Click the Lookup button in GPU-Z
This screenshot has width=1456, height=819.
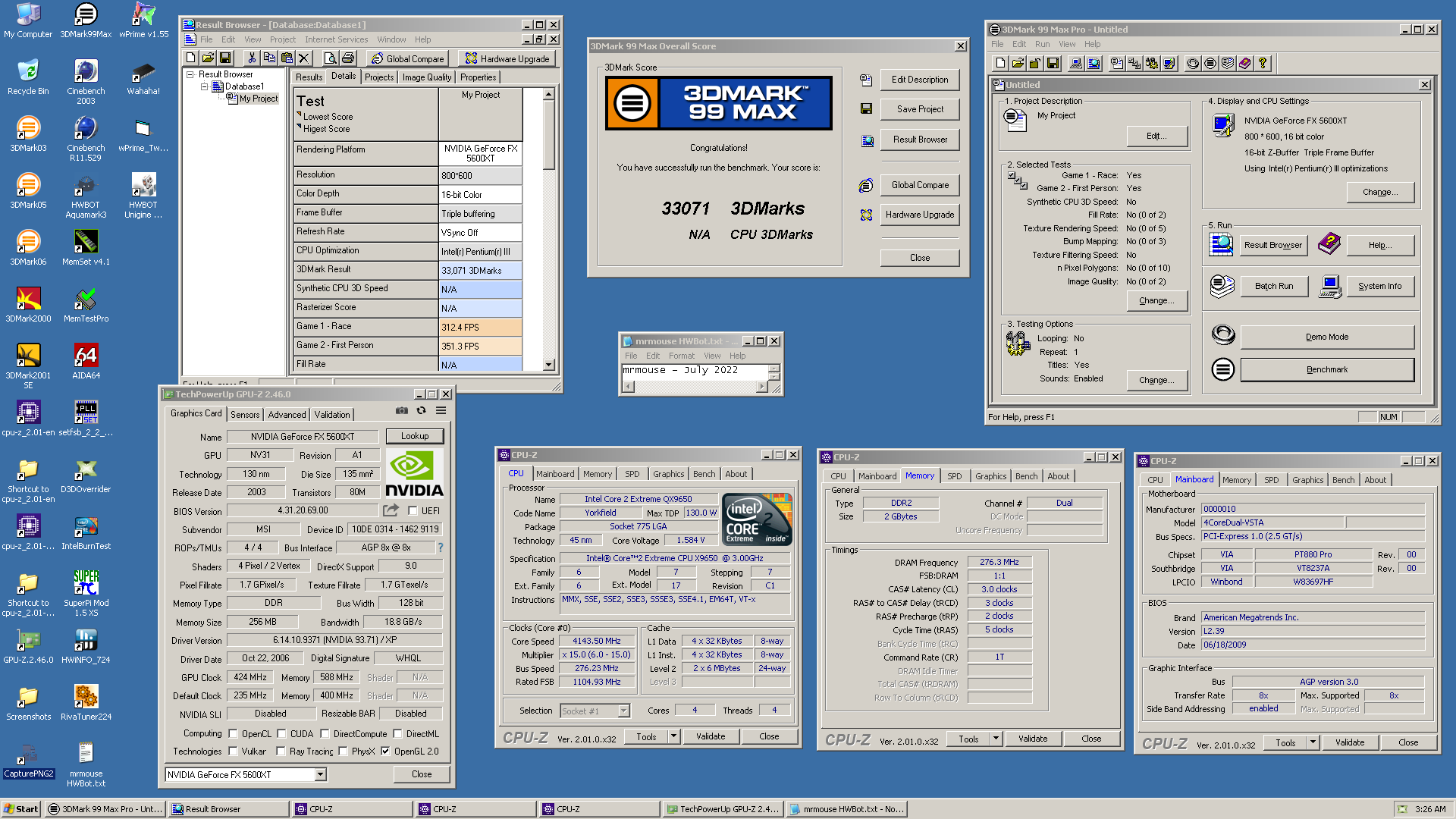point(415,436)
